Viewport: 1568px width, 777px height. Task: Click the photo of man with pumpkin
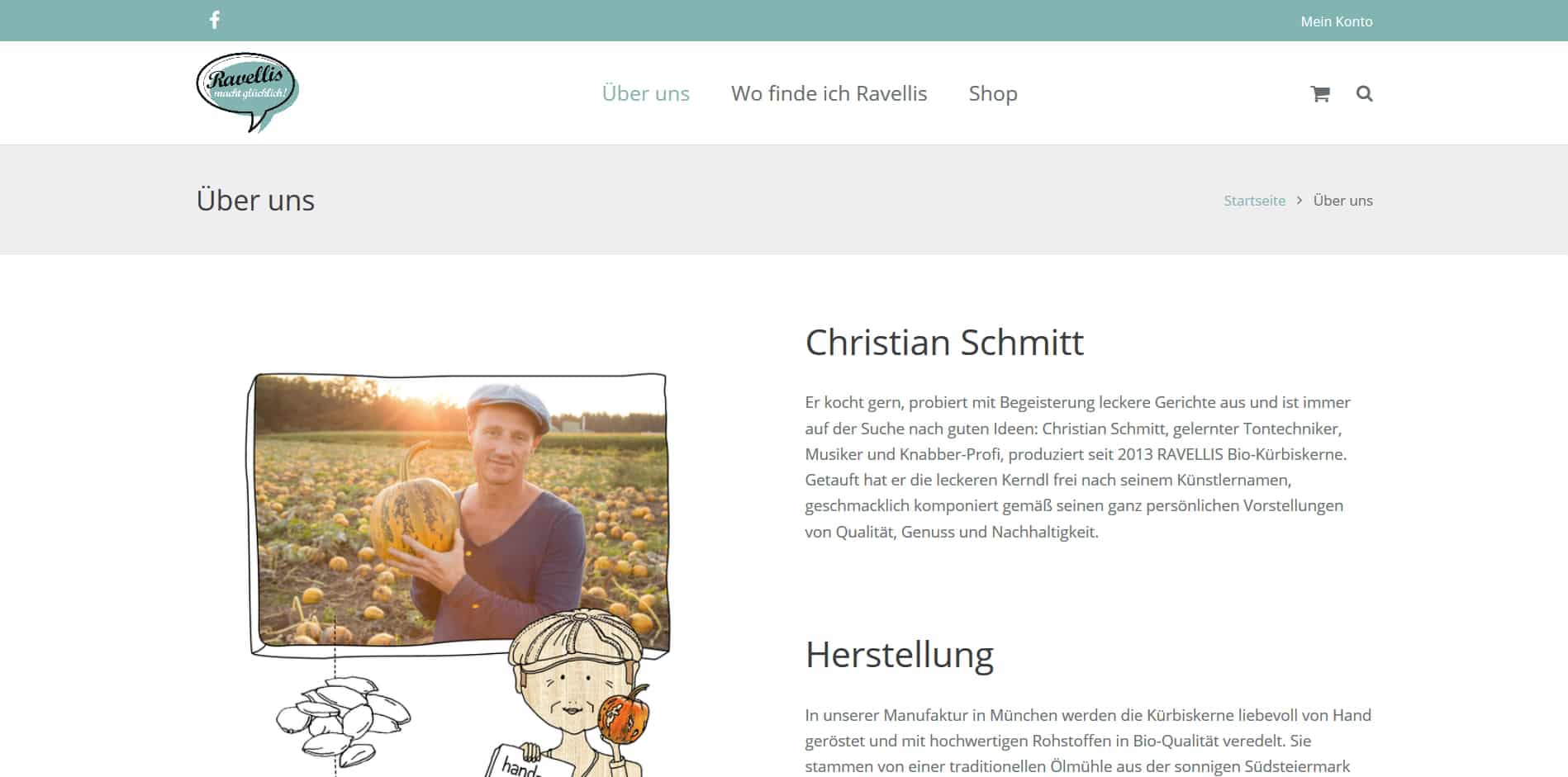point(461,509)
